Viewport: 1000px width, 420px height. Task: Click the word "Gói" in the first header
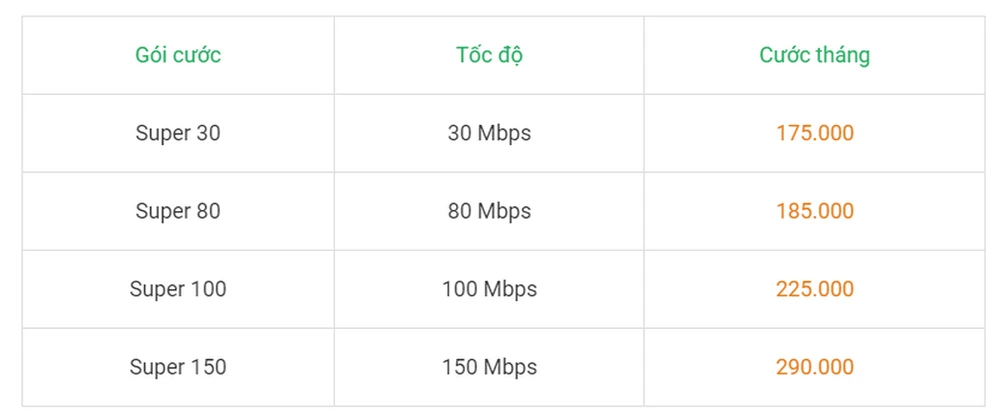coord(152,55)
